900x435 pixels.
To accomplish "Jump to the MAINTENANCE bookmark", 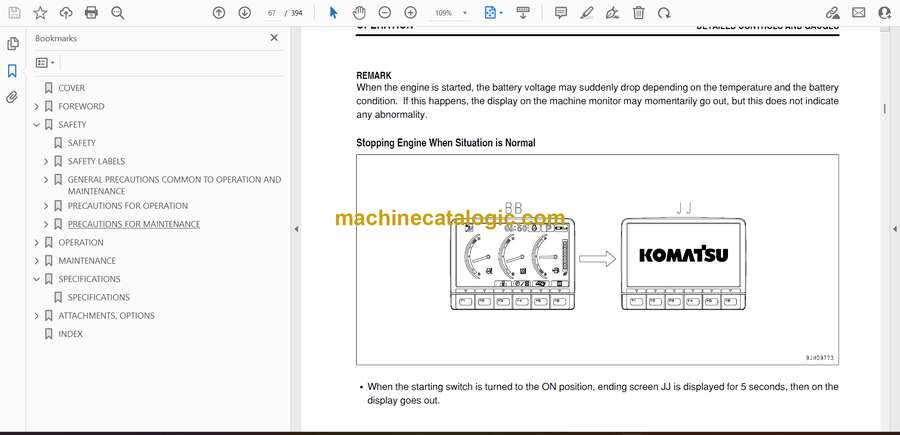I will [87, 261].
